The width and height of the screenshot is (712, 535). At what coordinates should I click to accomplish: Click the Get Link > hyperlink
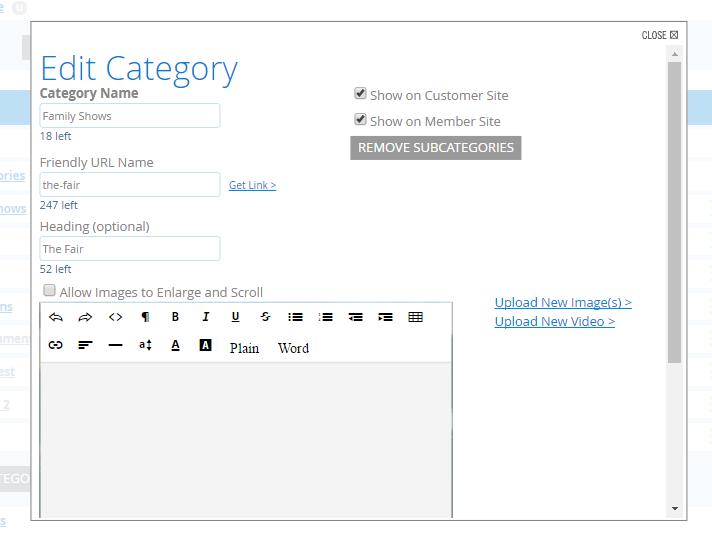(x=252, y=185)
